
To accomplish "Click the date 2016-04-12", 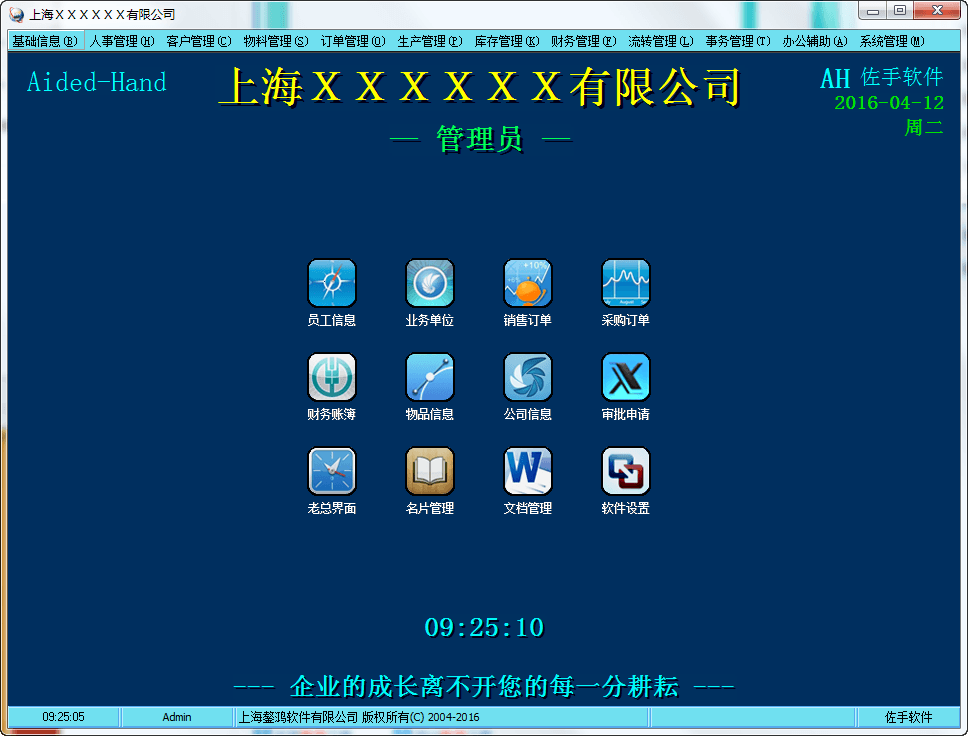I will click(x=889, y=102).
